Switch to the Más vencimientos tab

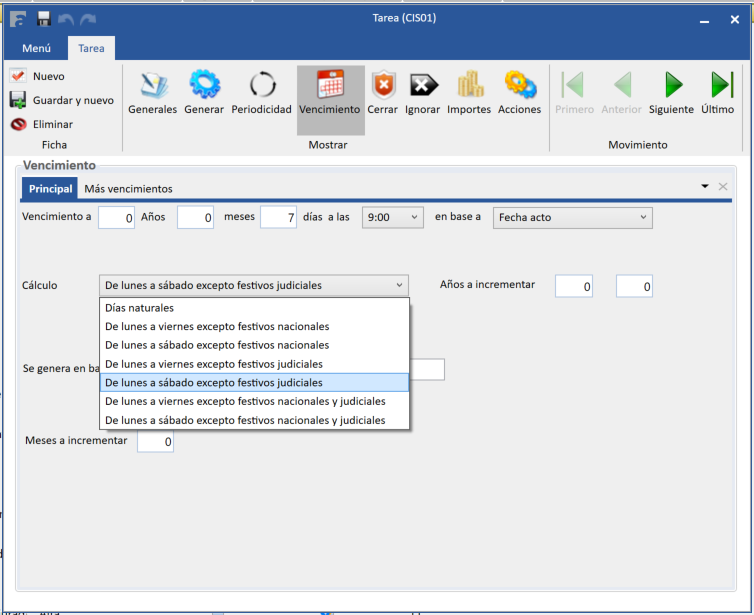coord(128,188)
